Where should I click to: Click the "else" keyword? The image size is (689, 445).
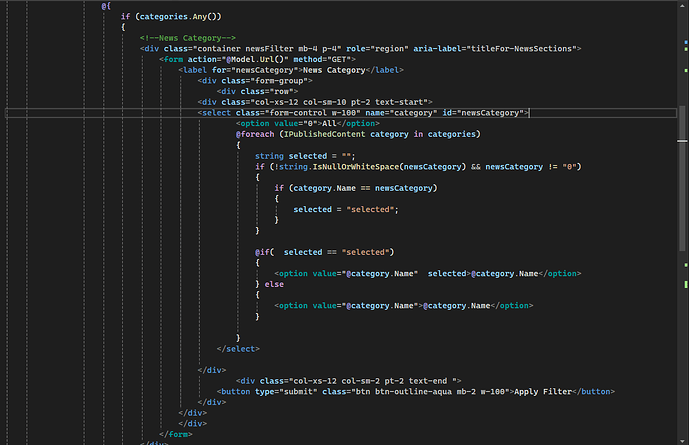pyautogui.click(x=274, y=284)
